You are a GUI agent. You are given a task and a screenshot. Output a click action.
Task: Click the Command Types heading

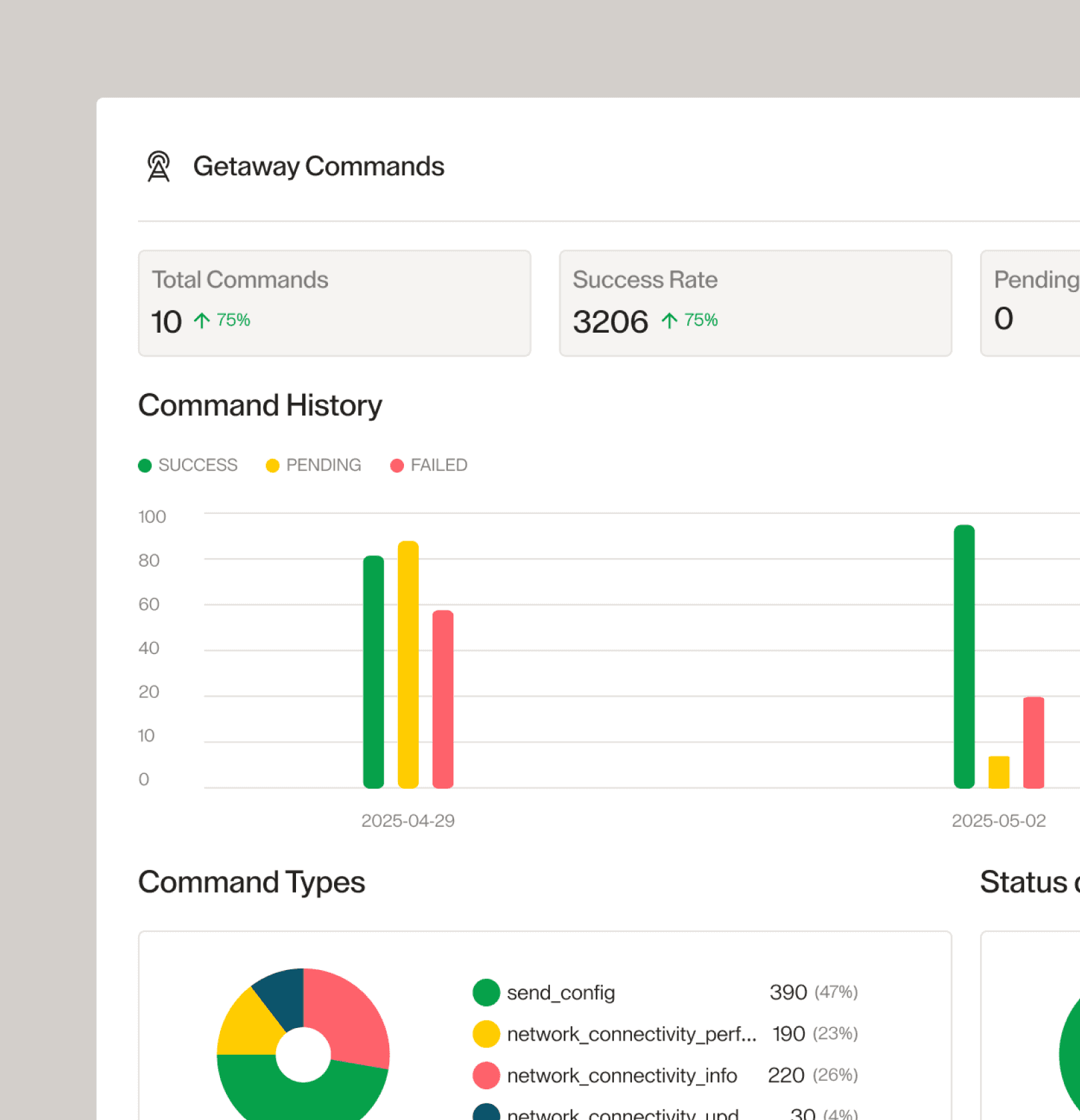[x=251, y=882]
